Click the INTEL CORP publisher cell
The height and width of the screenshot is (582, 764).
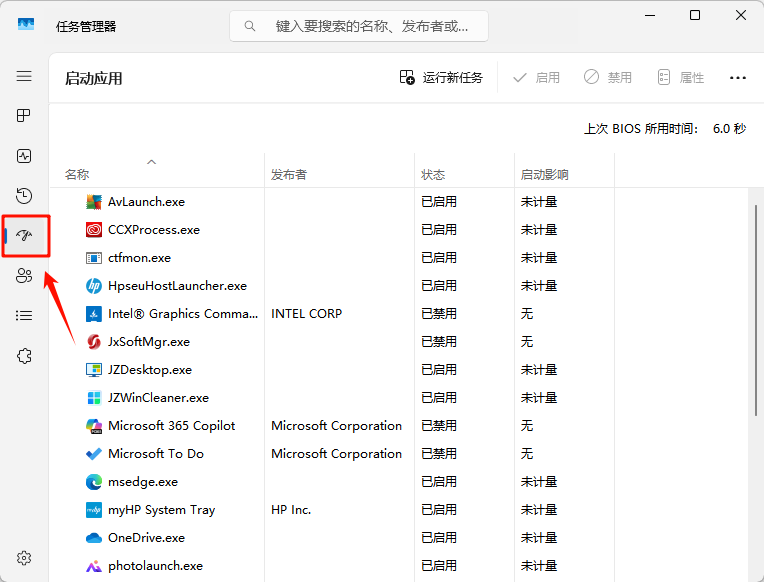pyautogui.click(x=306, y=314)
